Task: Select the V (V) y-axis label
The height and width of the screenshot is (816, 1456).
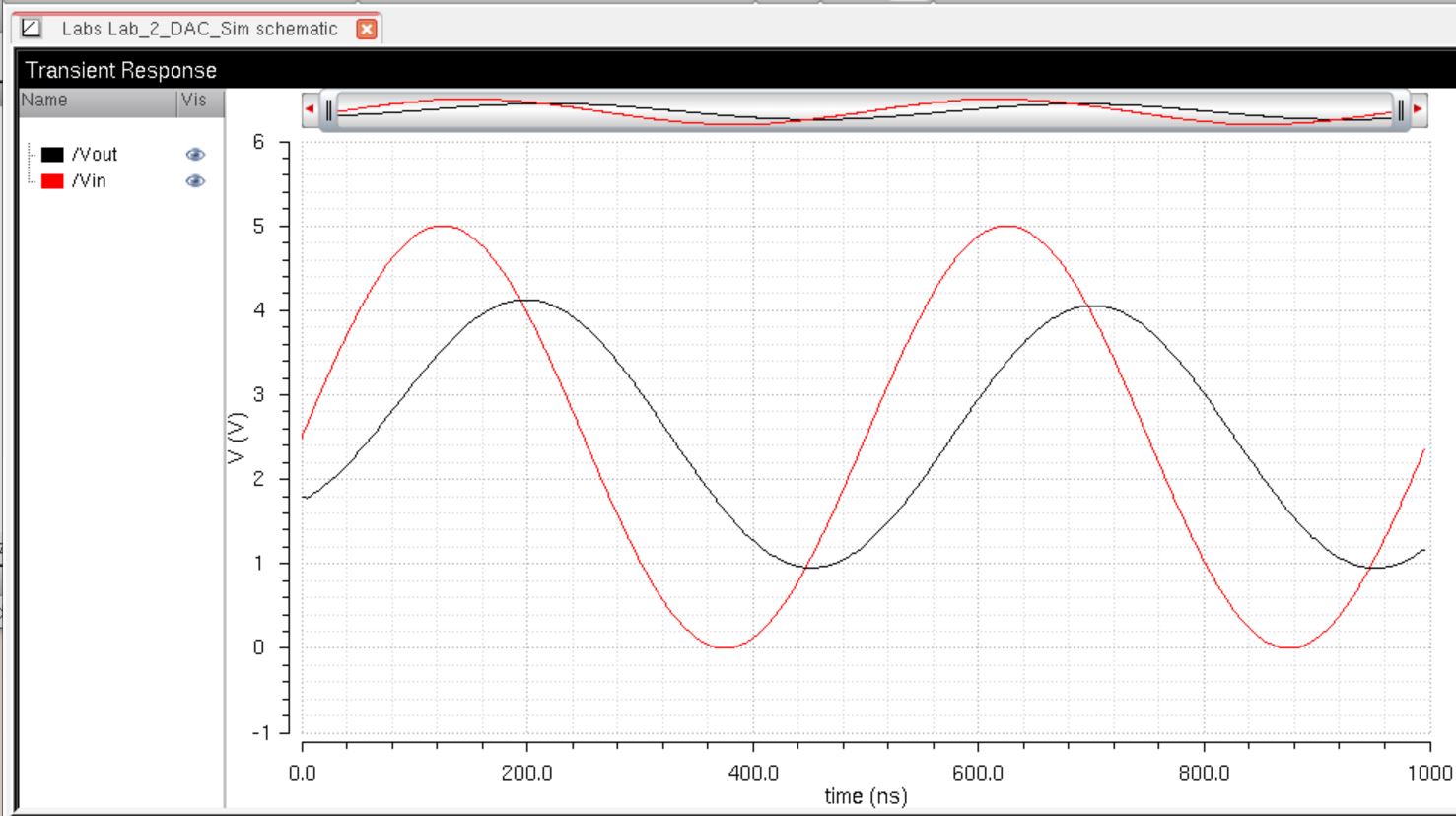Action: tap(238, 437)
